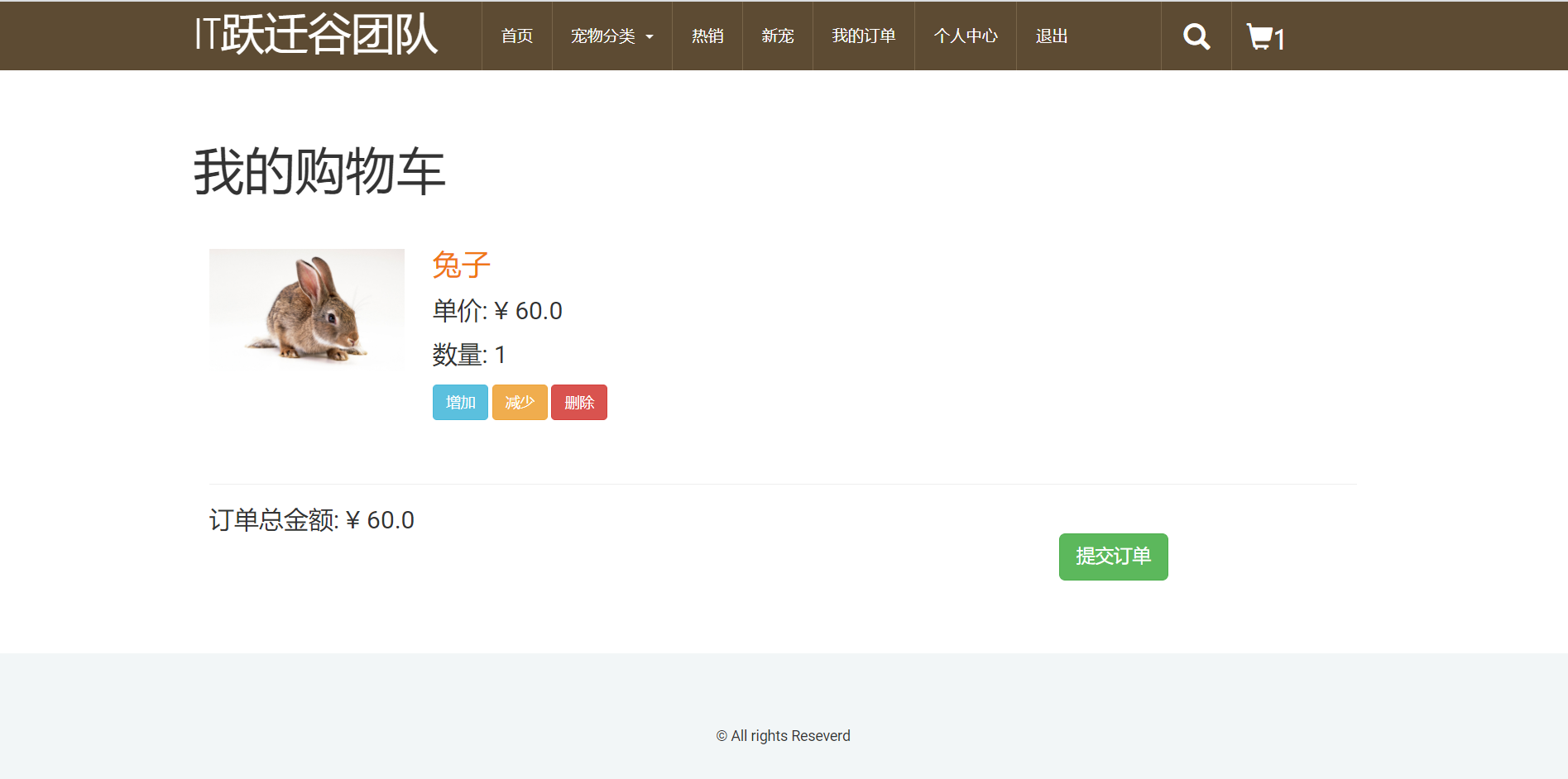Expand the 宠物分类 dropdown menu

[612, 36]
